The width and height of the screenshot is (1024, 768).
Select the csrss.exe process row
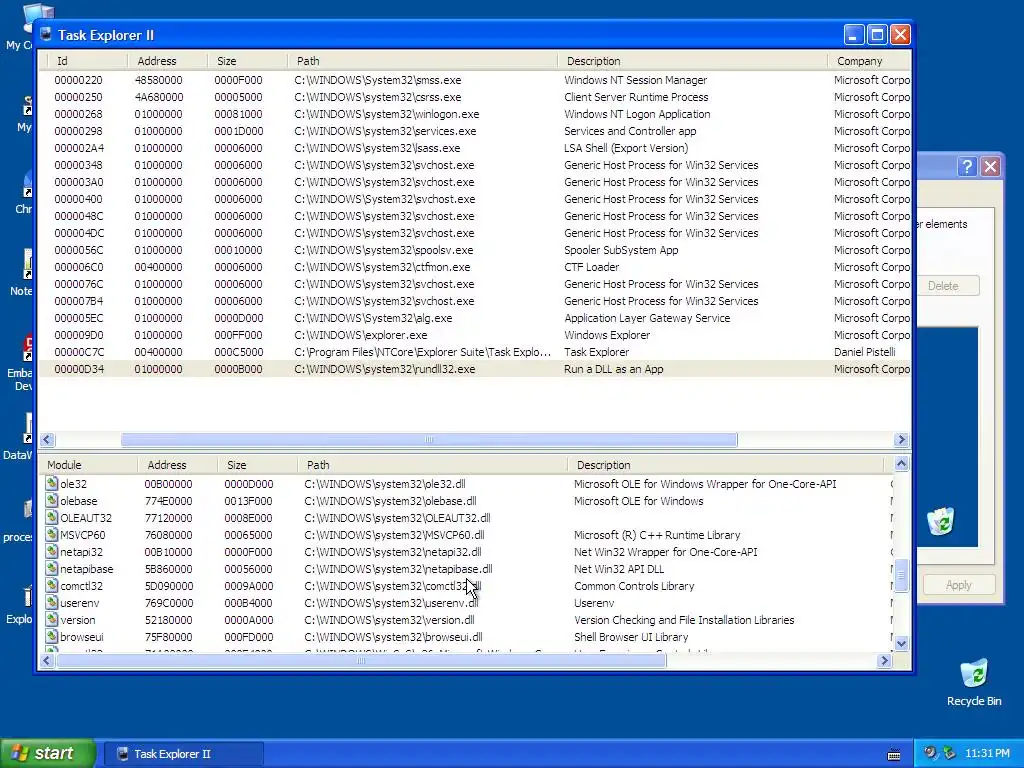click(x=474, y=97)
